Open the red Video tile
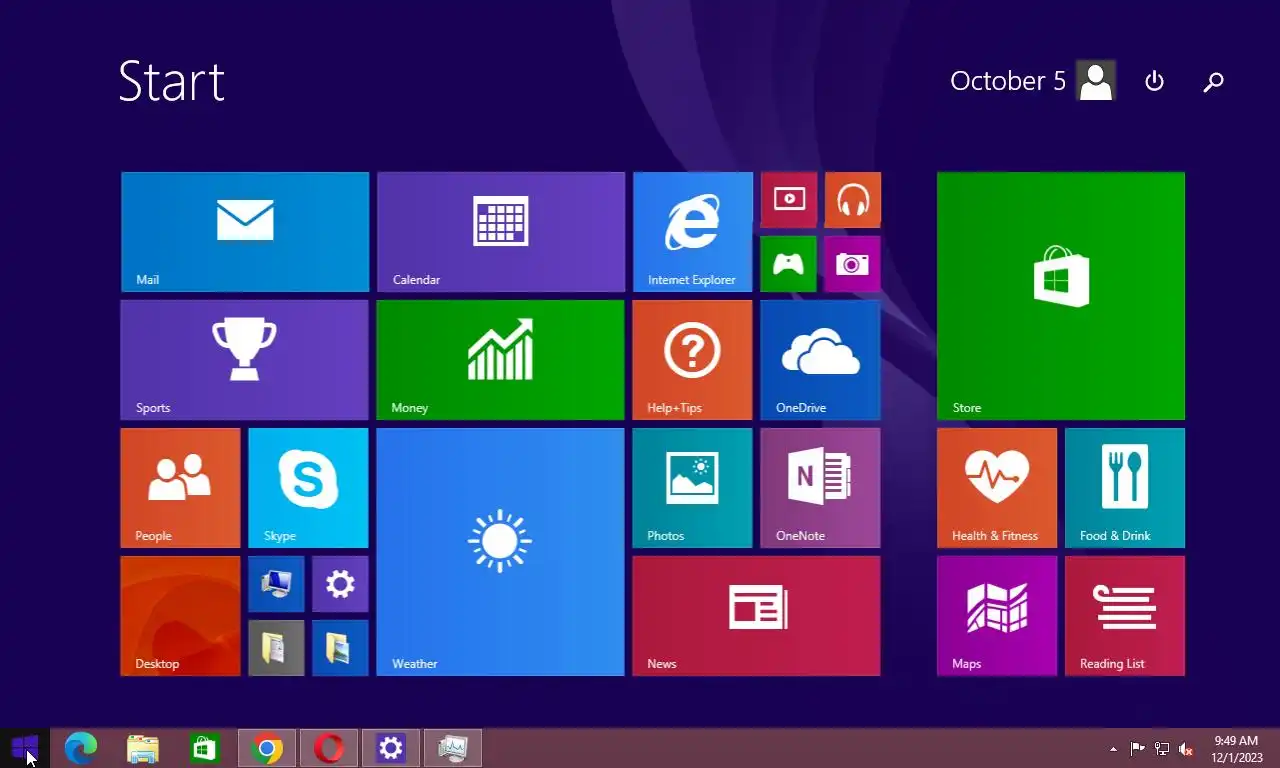The width and height of the screenshot is (1280, 768). tap(789, 200)
